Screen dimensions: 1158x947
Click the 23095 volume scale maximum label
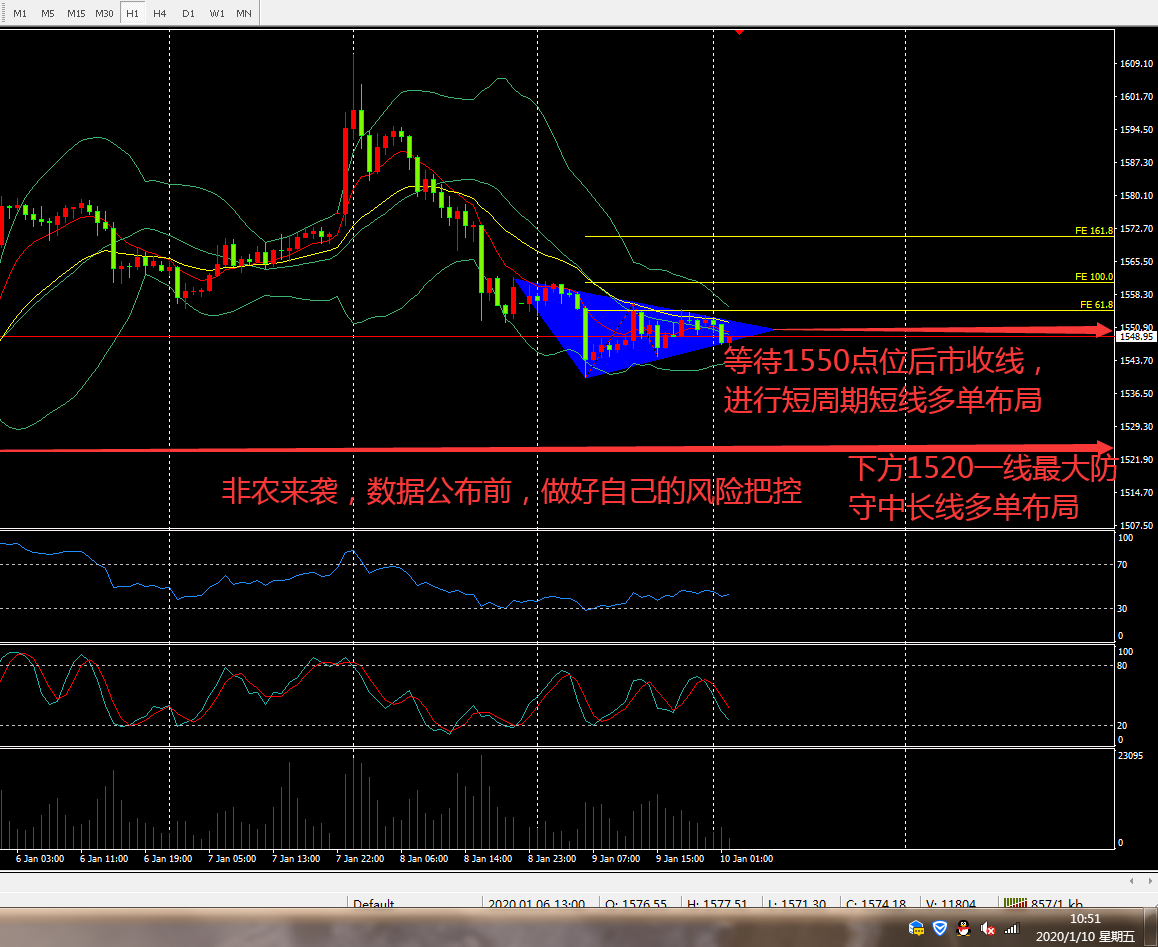pyautogui.click(x=1131, y=756)
